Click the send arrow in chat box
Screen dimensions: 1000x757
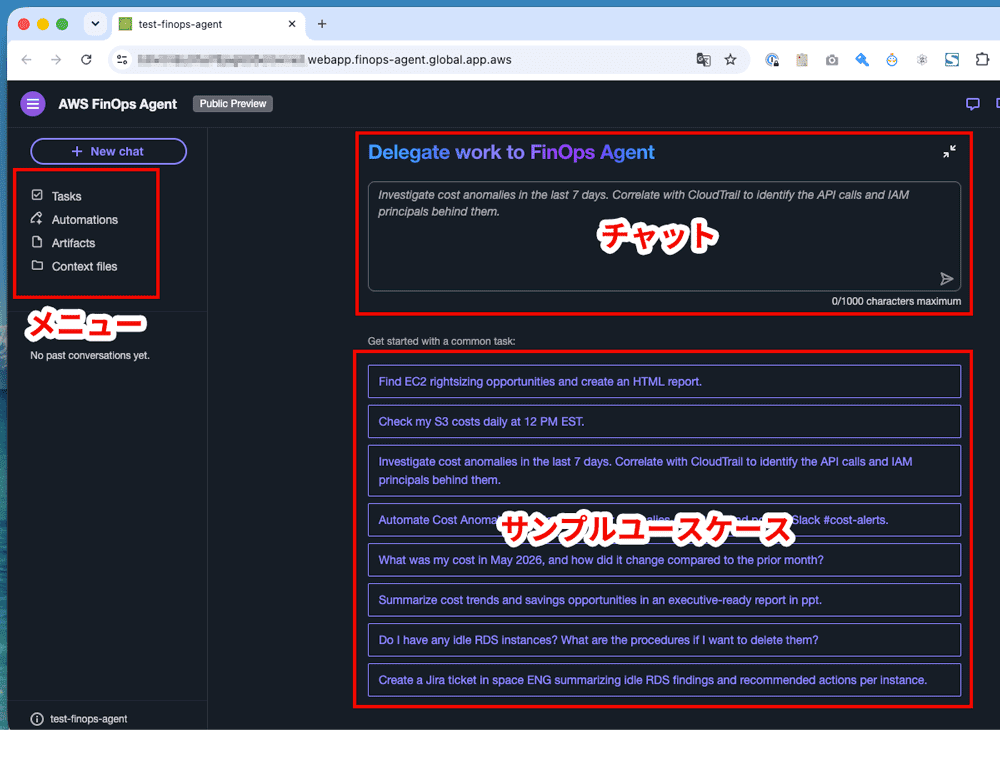pos(946,279)
